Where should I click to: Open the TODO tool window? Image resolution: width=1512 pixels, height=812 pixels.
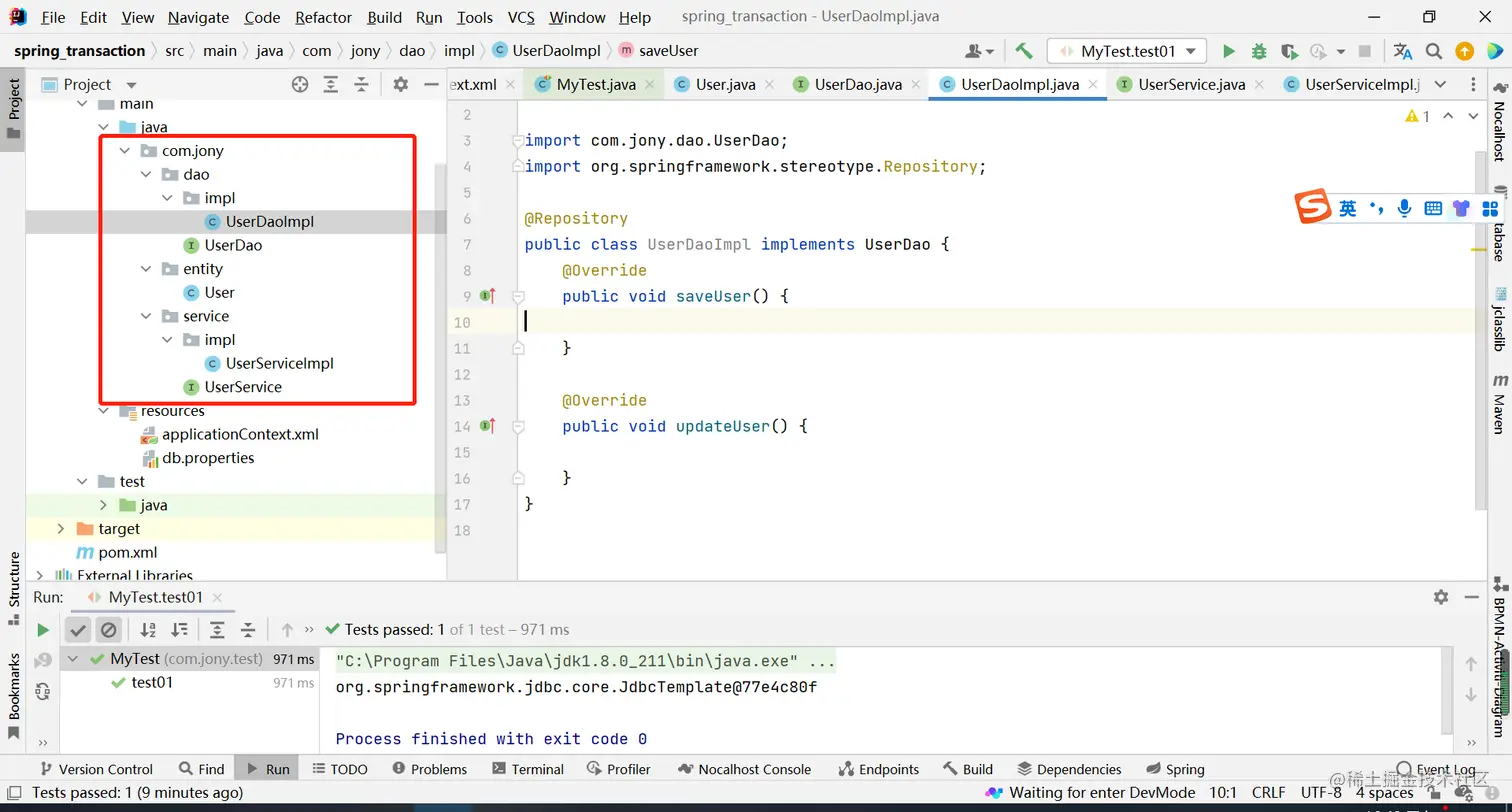[x=340, y=769]
